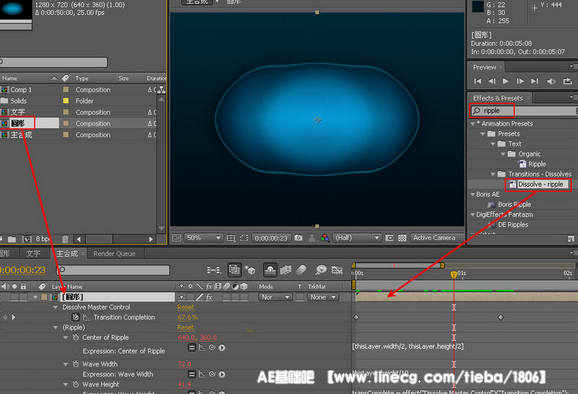Create new folder in project panel
578x394 pixels.
(x=12, y=239)
